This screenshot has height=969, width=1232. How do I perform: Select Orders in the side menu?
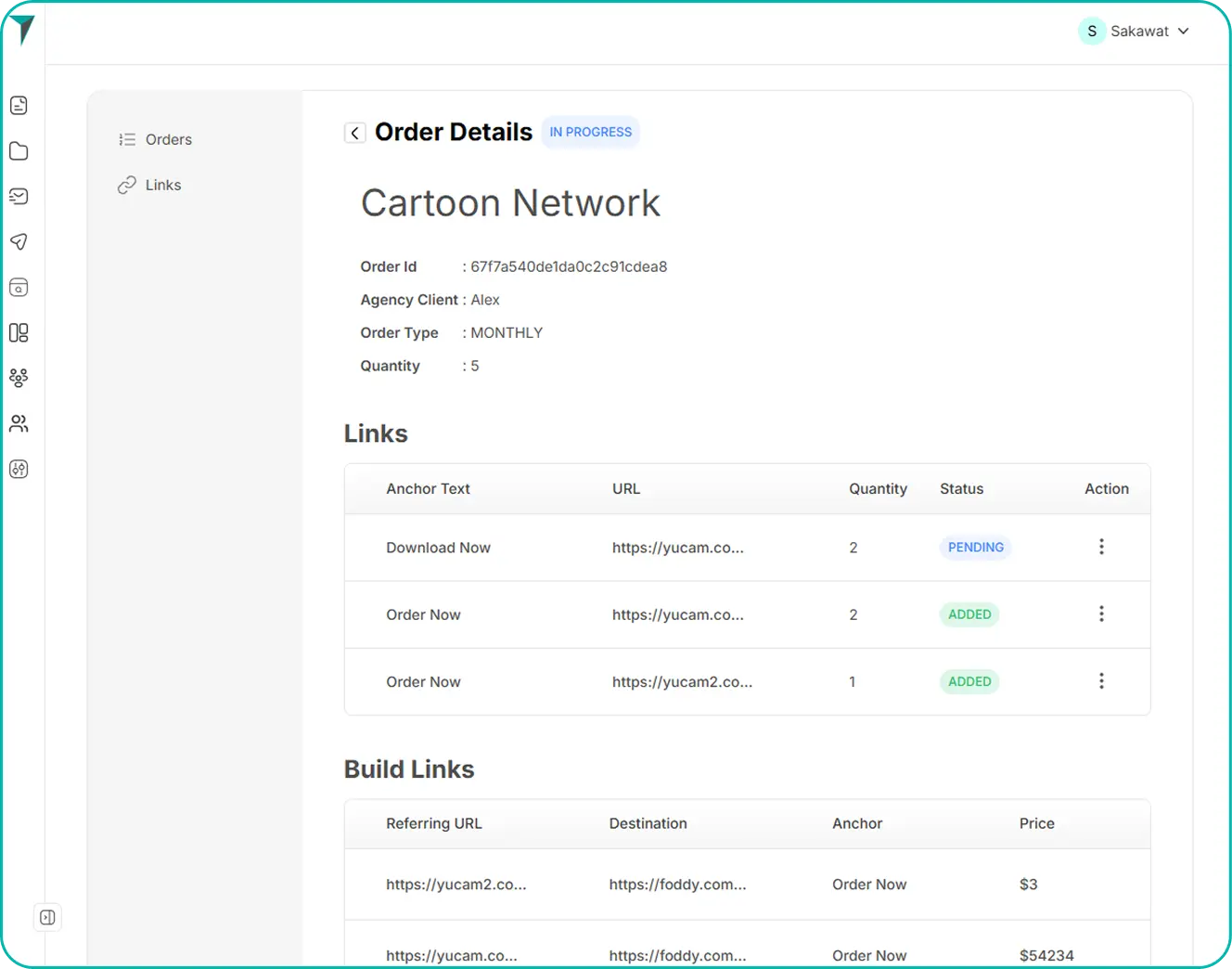coord(155,139)
